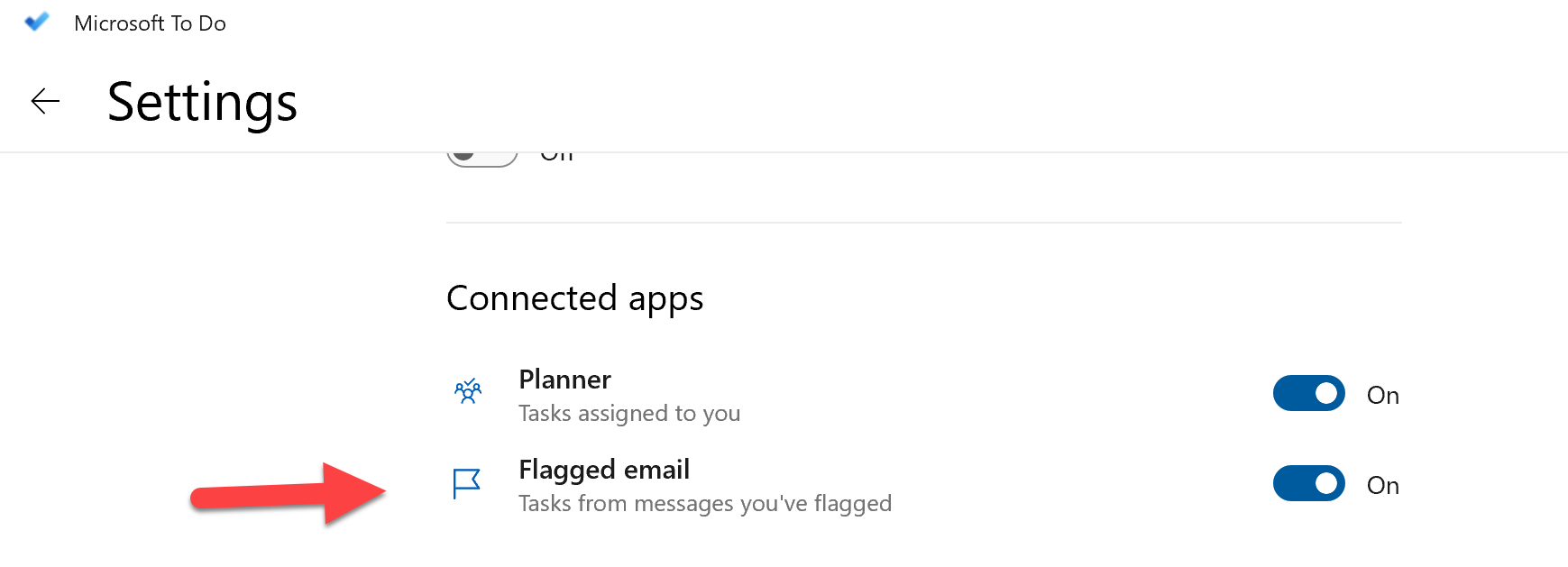
Task: Select the Planner label
Action: (564, 380)
